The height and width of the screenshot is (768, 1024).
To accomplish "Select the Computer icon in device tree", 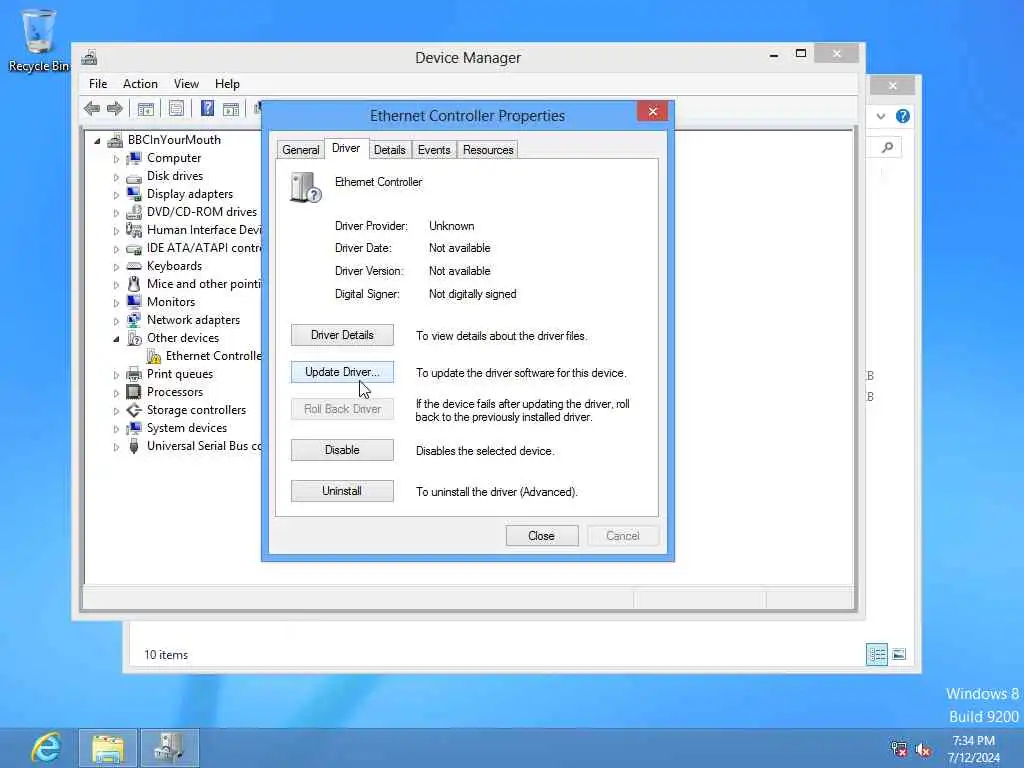I will (134, 158).
